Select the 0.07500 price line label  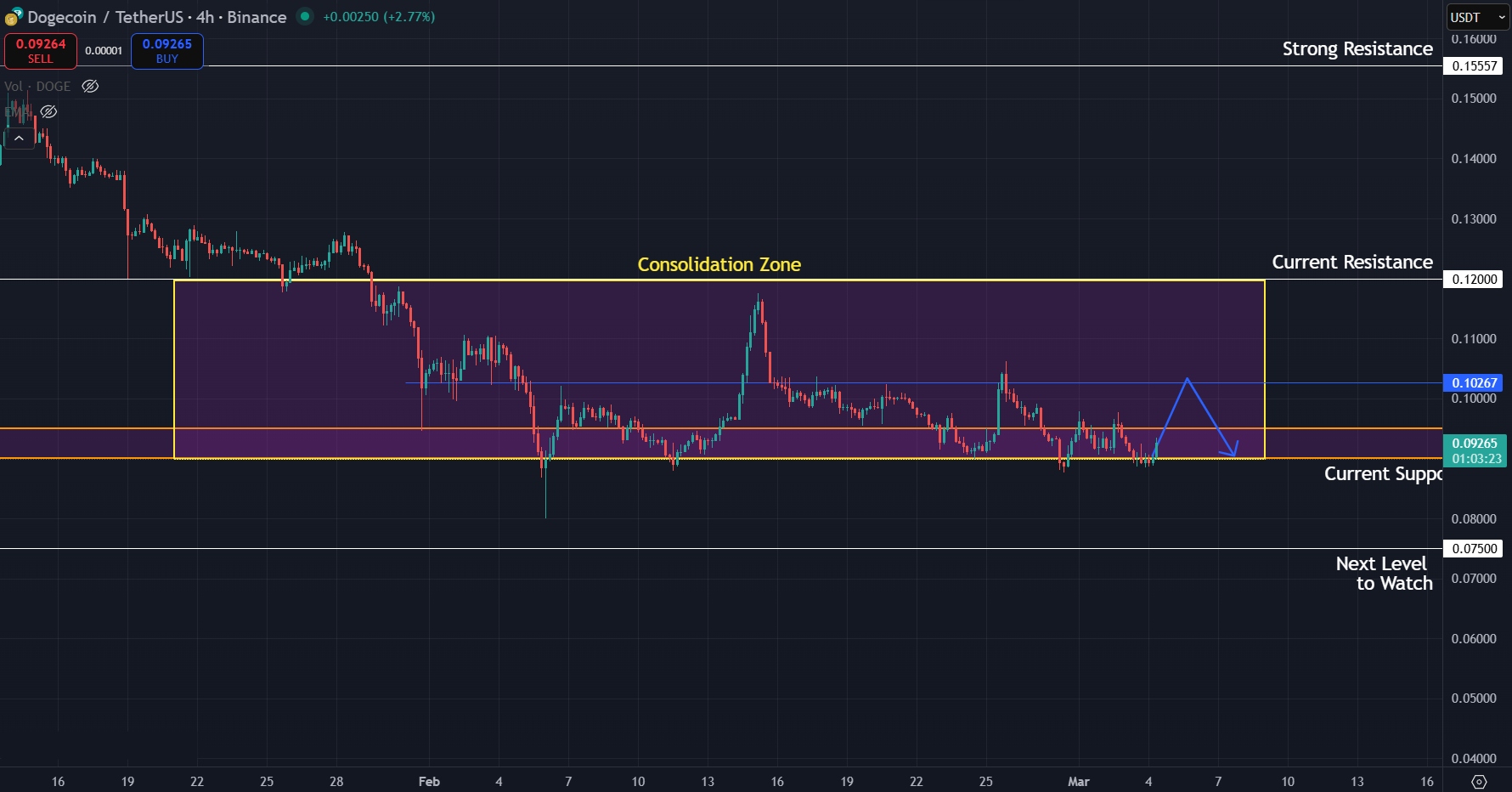[x=1474, y=548]
